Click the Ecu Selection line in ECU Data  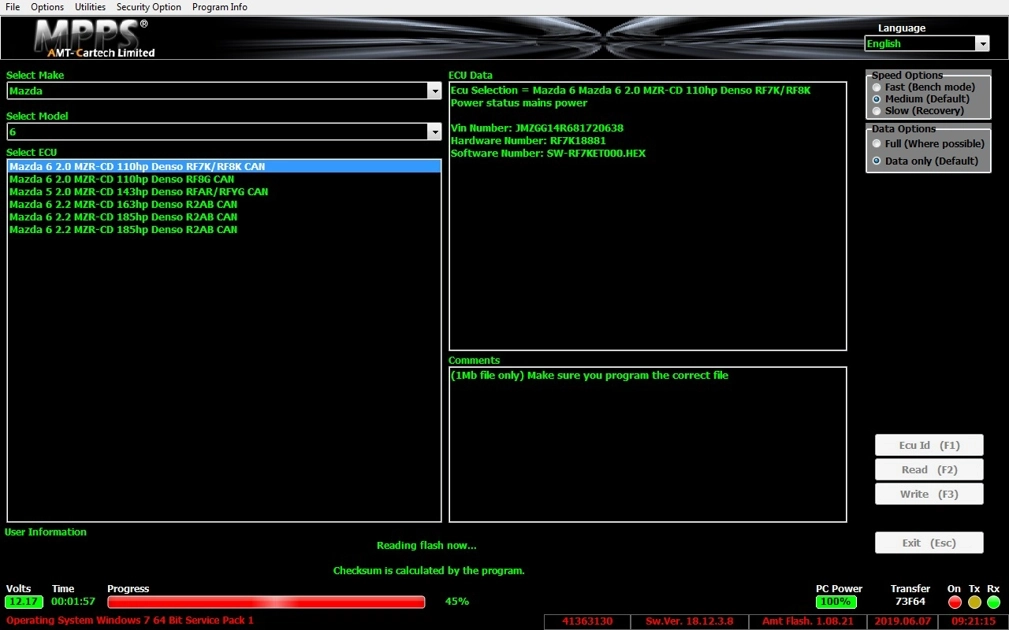coord(630,90)
